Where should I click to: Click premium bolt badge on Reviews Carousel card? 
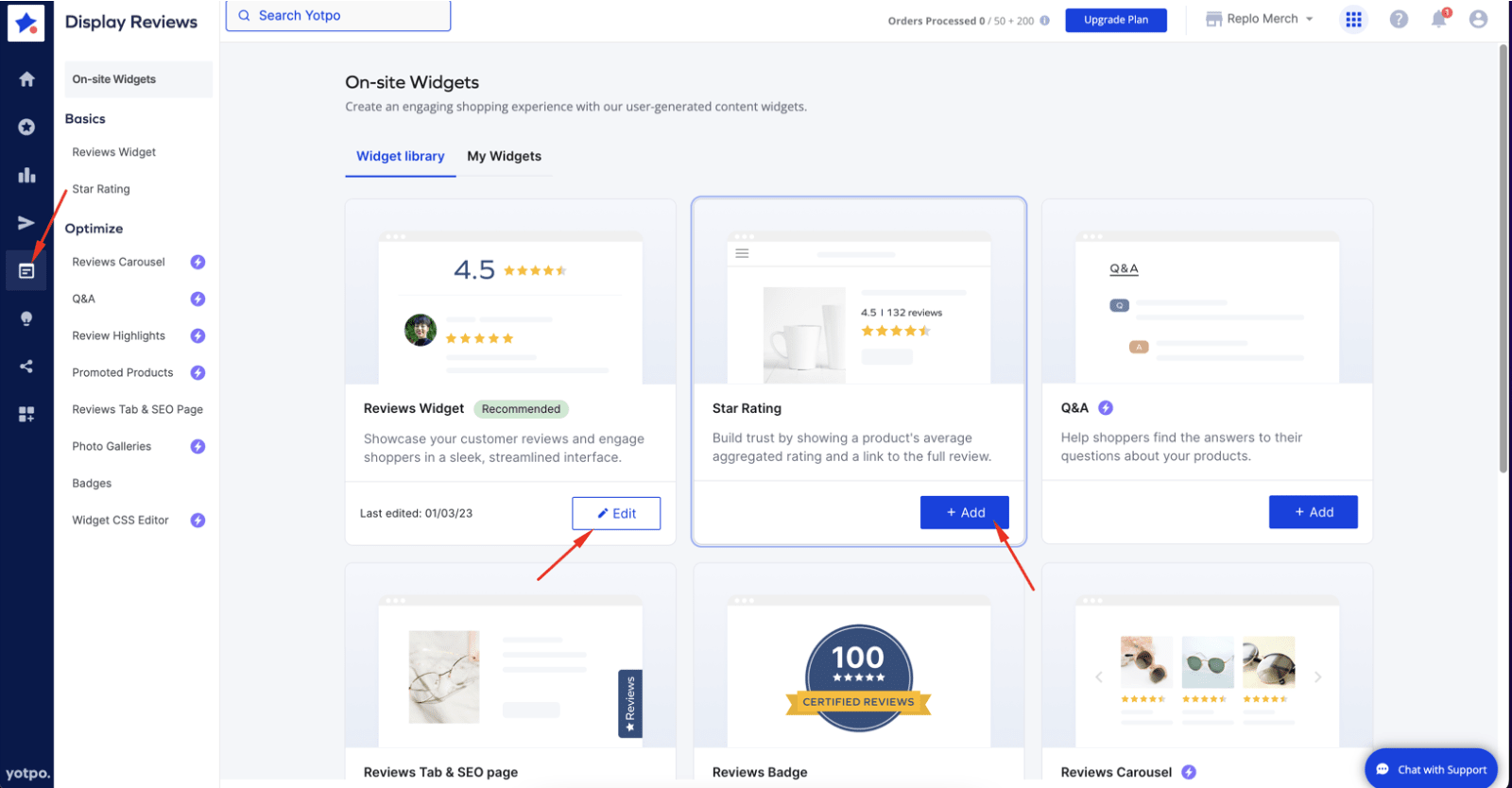tap(1189, 772)
